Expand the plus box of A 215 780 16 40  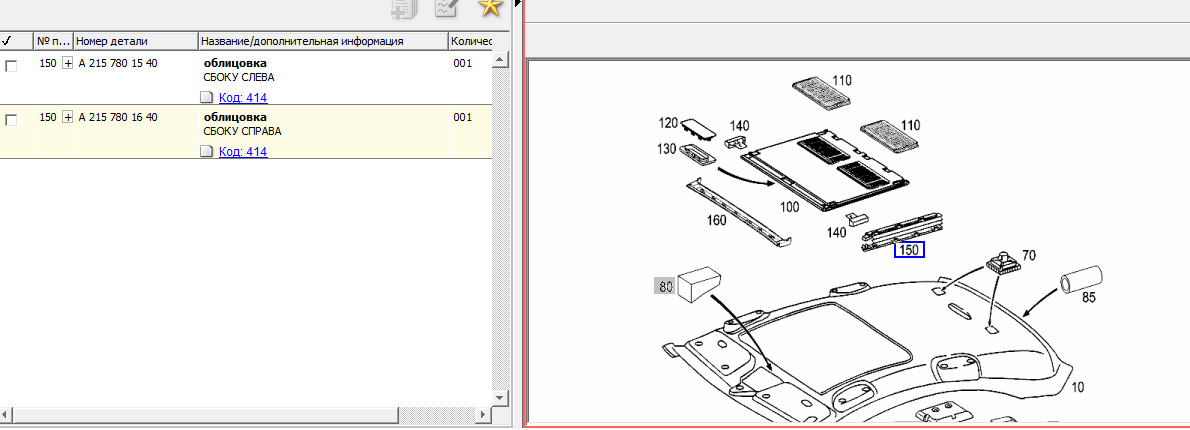pyautogui.click(x=68, y=117)
